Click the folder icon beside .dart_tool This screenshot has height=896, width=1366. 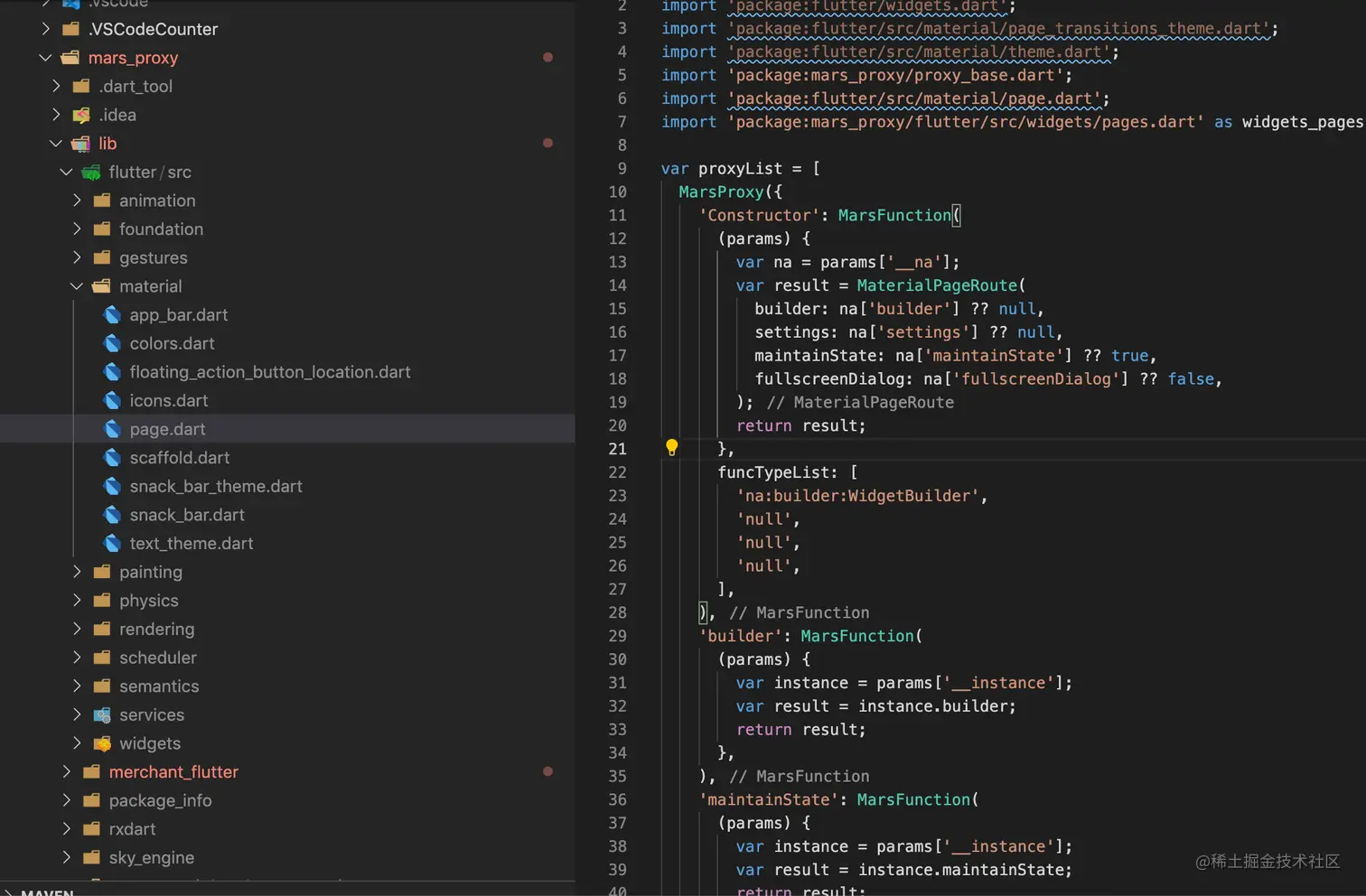81,86
